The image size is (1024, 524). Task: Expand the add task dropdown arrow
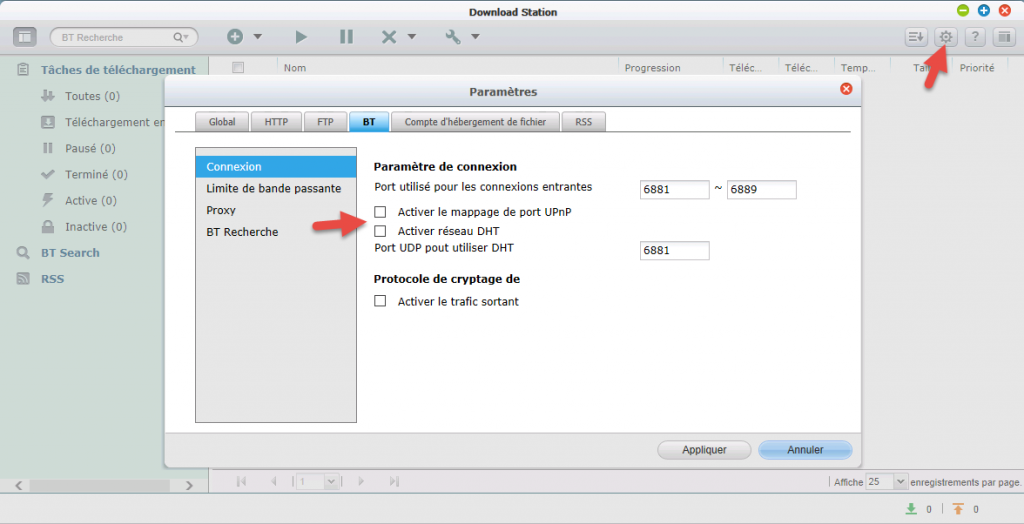(x=258, y=37)
